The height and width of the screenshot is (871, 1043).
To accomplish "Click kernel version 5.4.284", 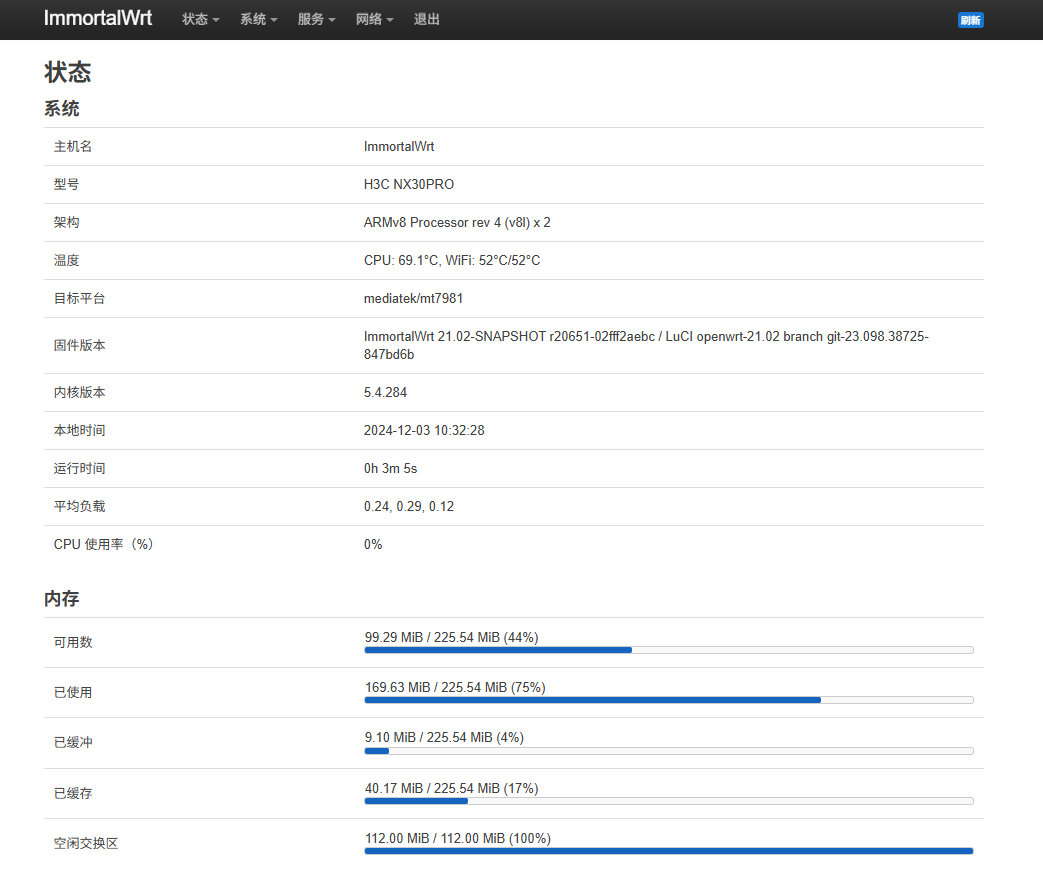I will 385,393.
